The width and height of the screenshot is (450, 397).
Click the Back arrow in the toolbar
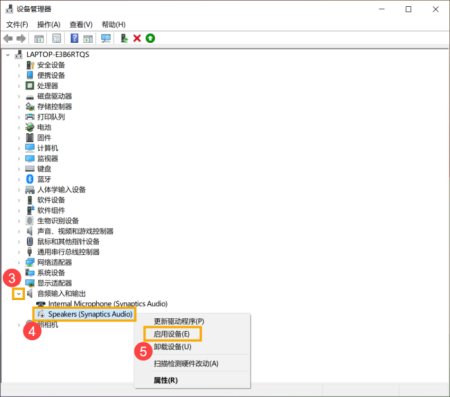click(8, 39)
